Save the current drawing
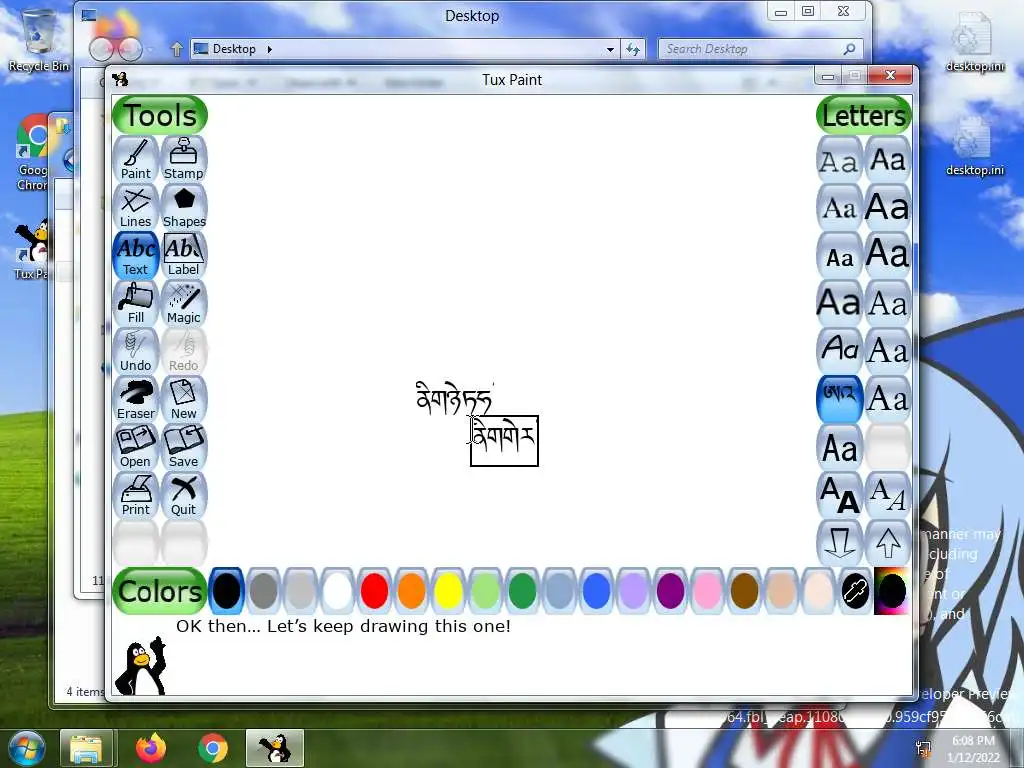Viewport: 1024px width, 768px height. (x=184, y=447)
